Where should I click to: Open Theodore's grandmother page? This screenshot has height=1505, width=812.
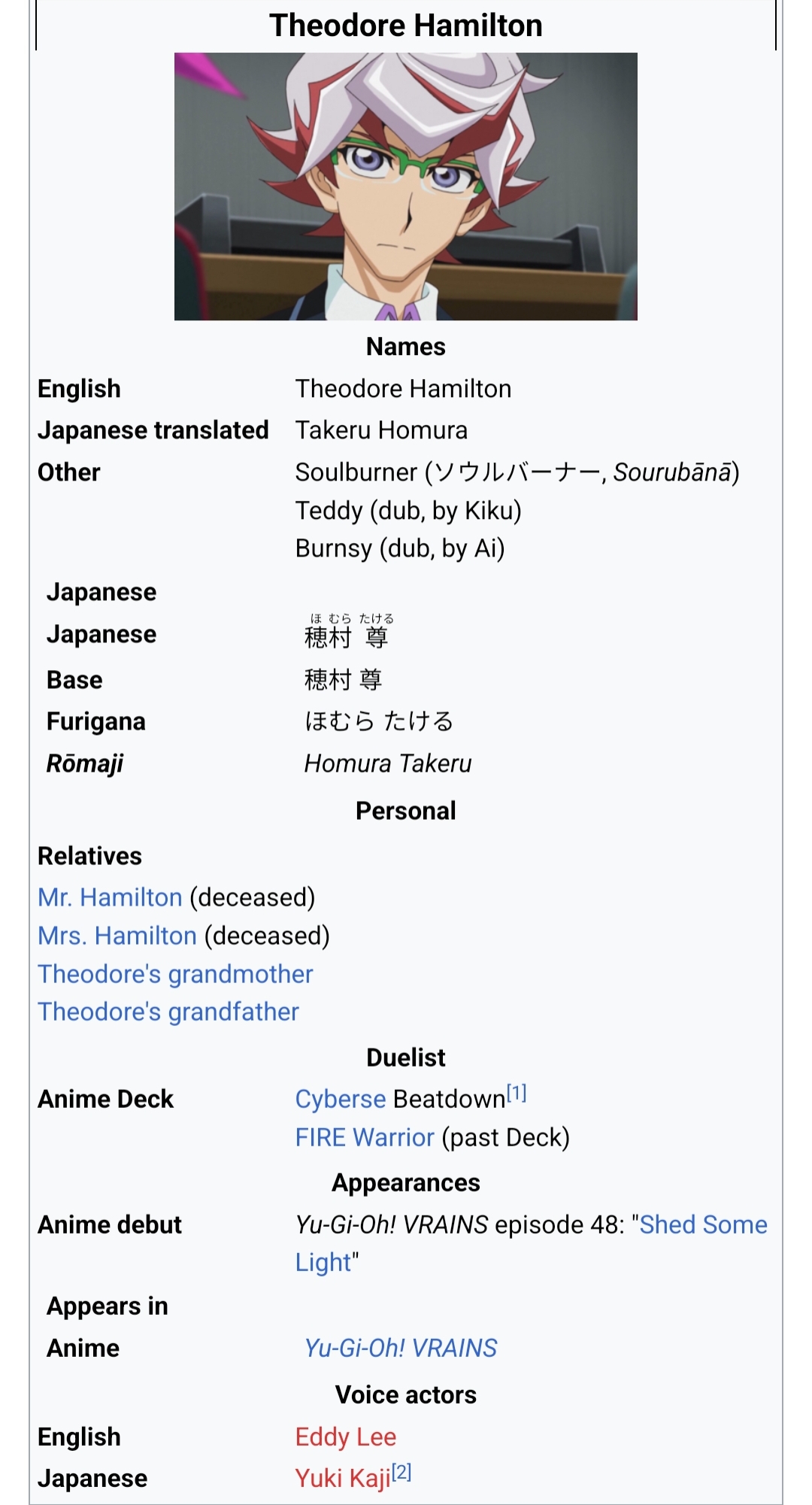[x=175, y=974]
